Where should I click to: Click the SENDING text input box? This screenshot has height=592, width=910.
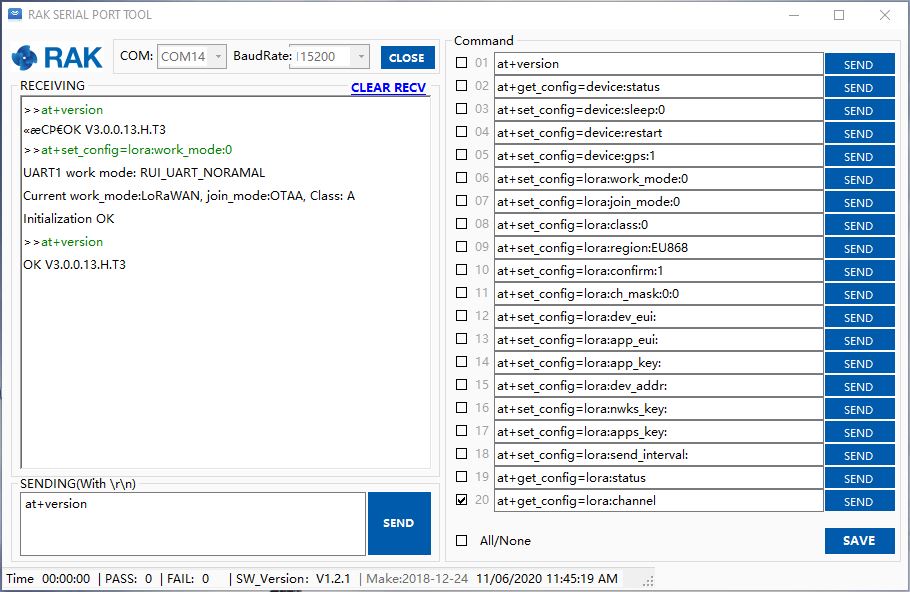click(192, 523)
